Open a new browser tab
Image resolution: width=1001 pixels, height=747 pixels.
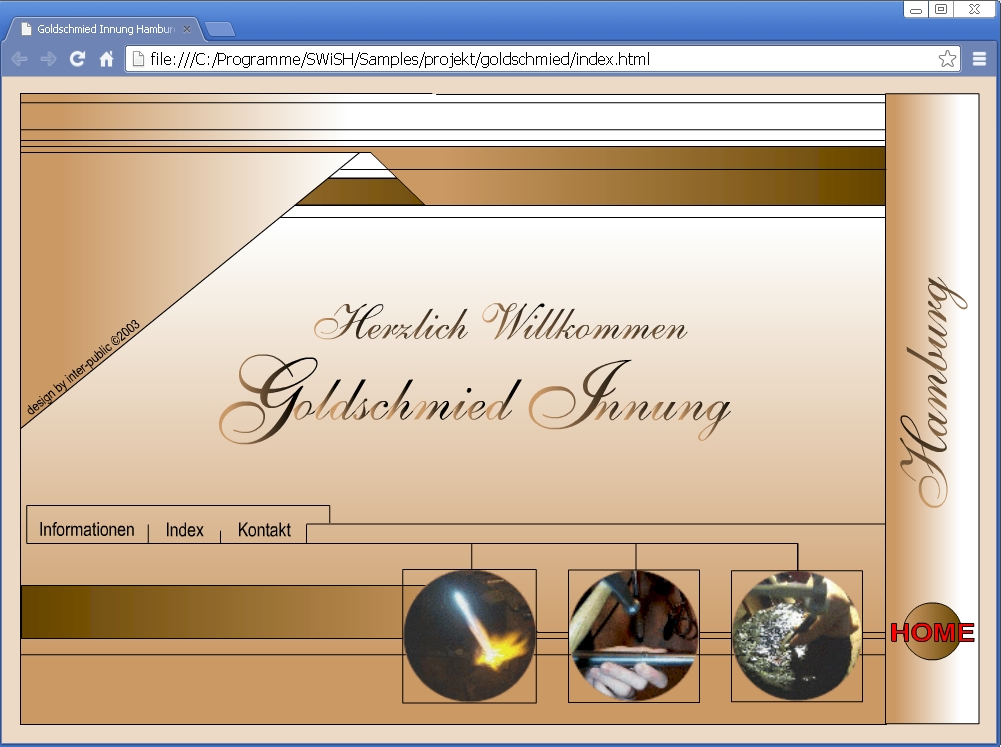point(219,29)
